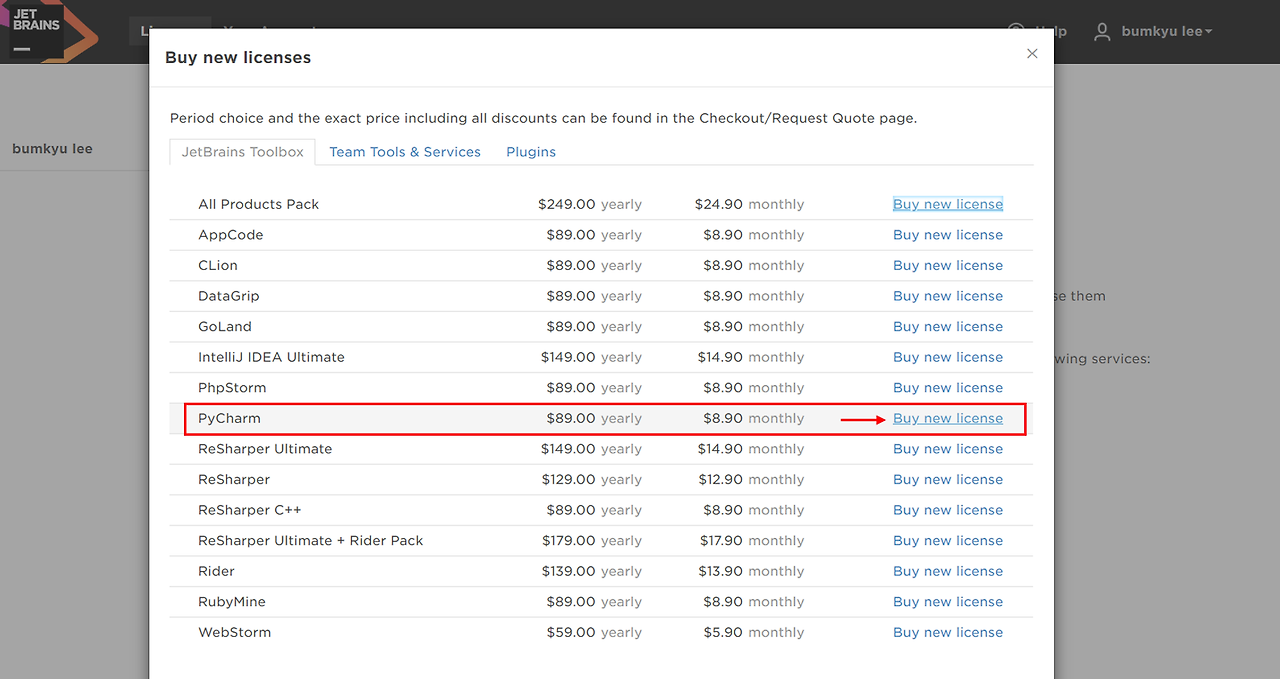Click the Buy new licenses dialog title
1280x679 pixels.
(x=238, y=58)
